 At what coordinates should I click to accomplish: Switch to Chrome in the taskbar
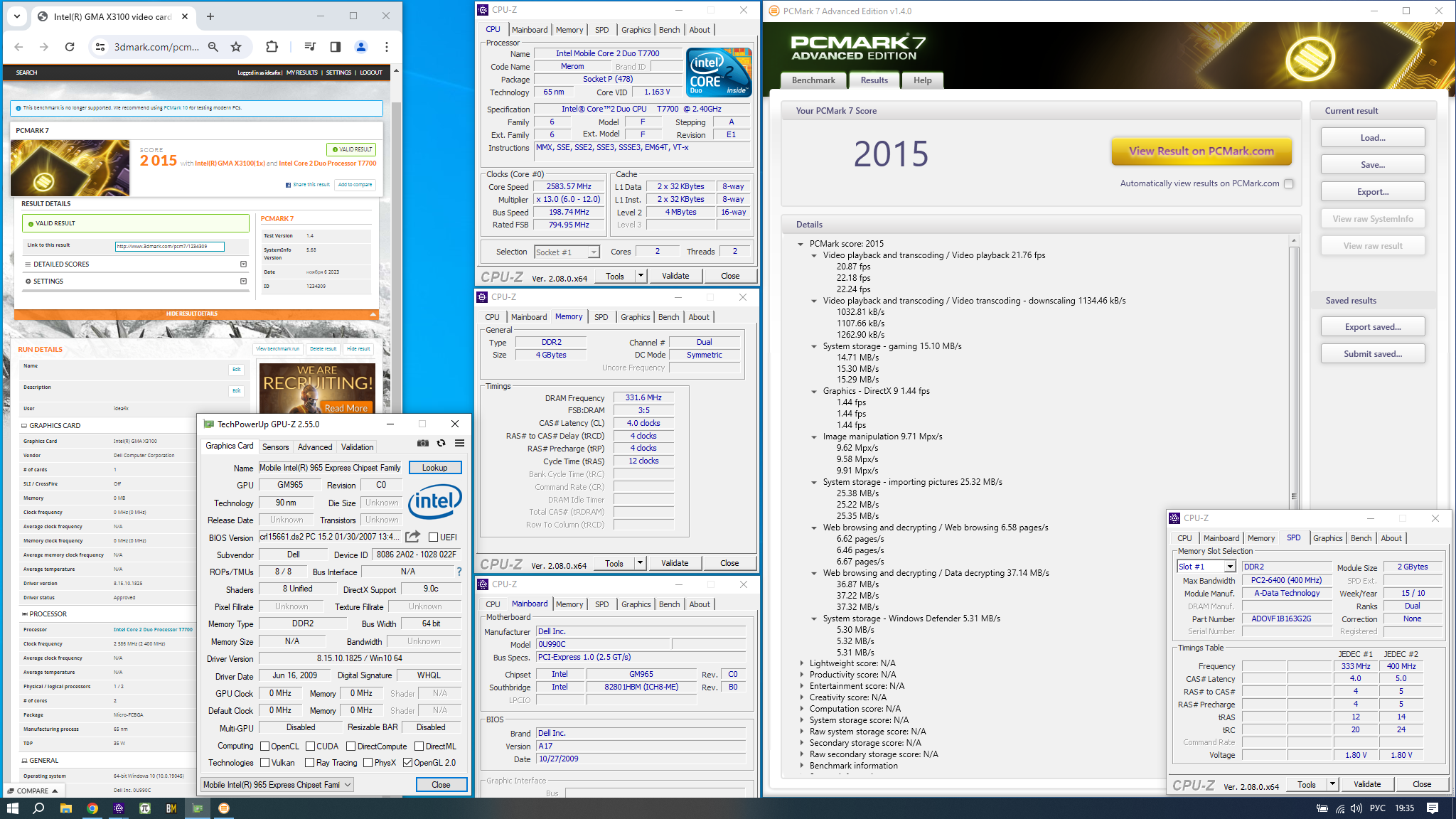[x=92, y=808]
